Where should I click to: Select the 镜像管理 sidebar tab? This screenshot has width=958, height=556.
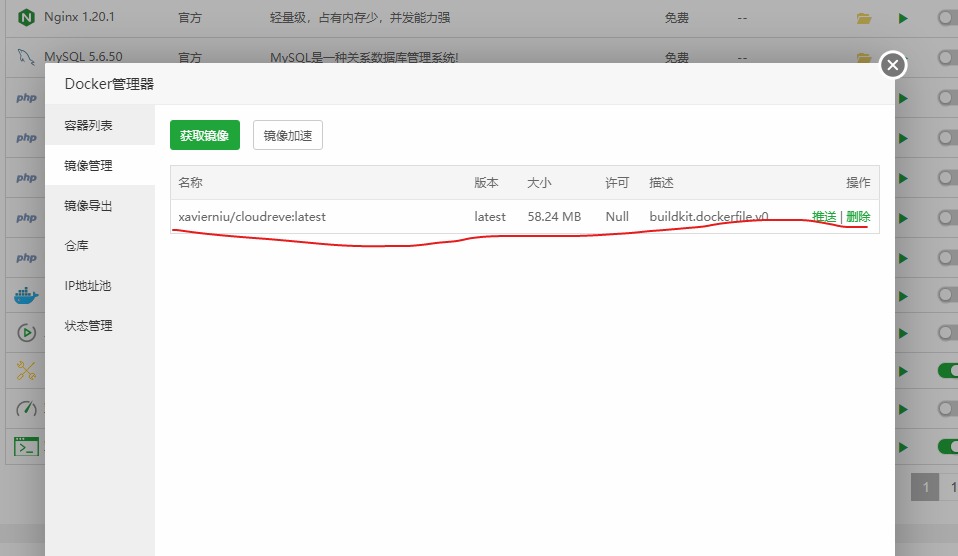coord(100,166)
